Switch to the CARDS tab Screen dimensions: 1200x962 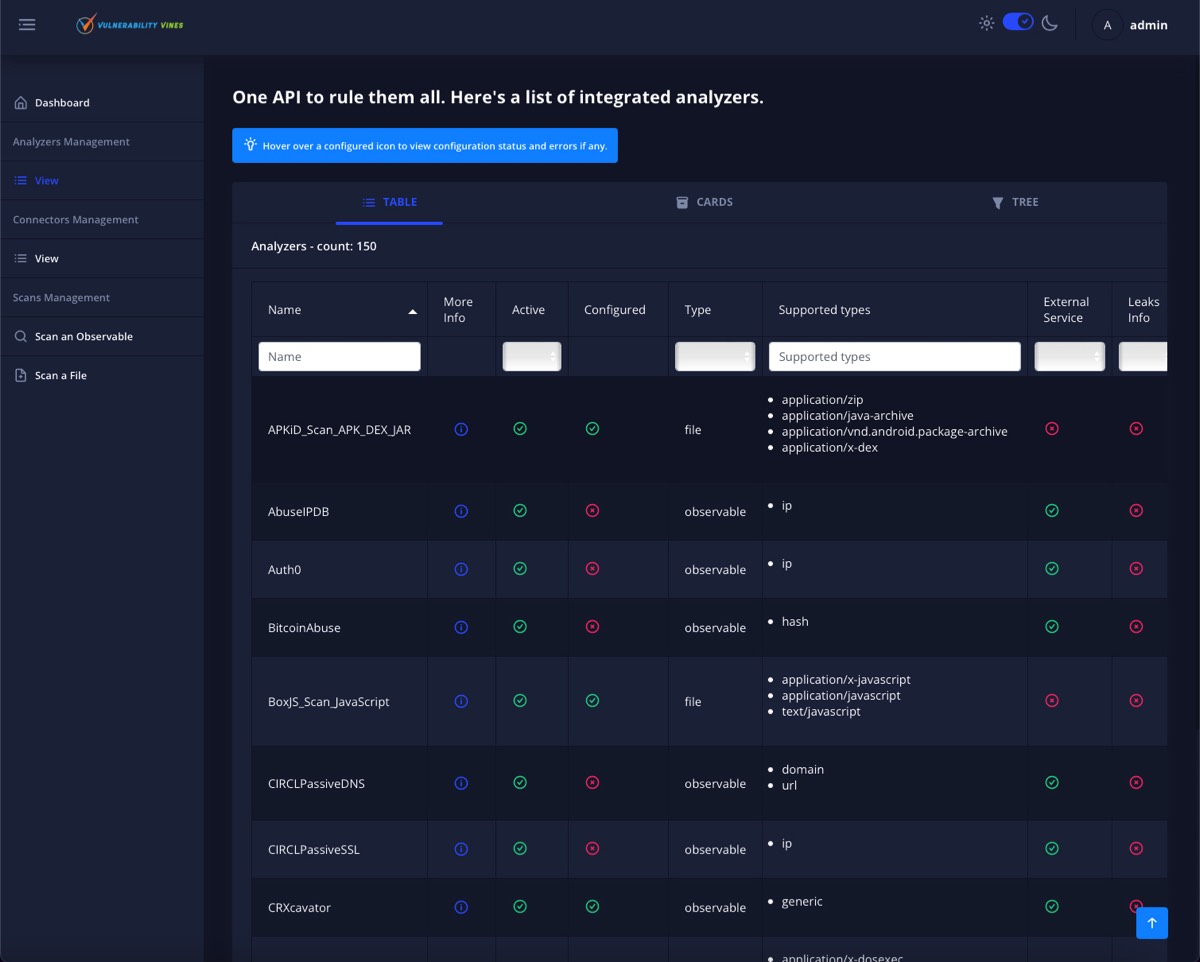704,202
